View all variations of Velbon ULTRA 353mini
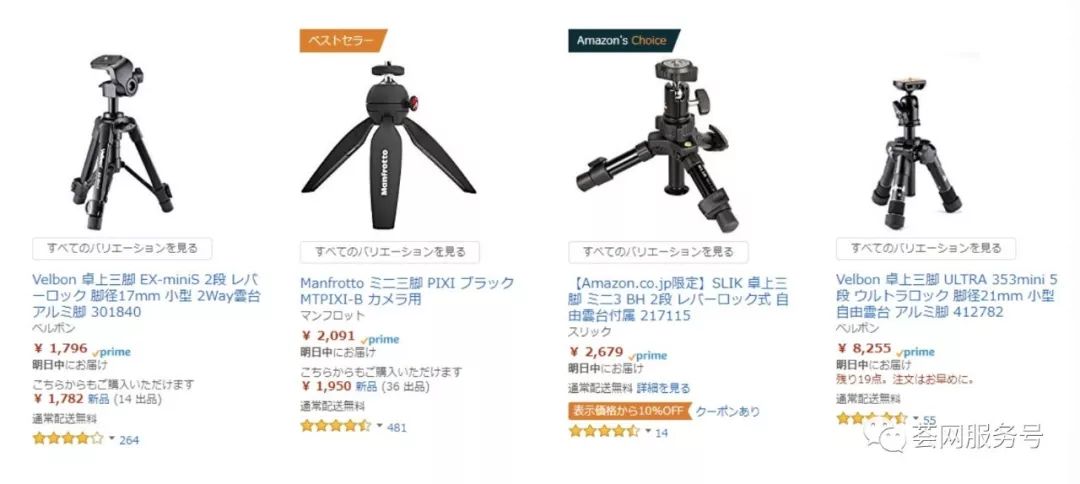This screenshot has height=484, width=1080. click(926, 249)
